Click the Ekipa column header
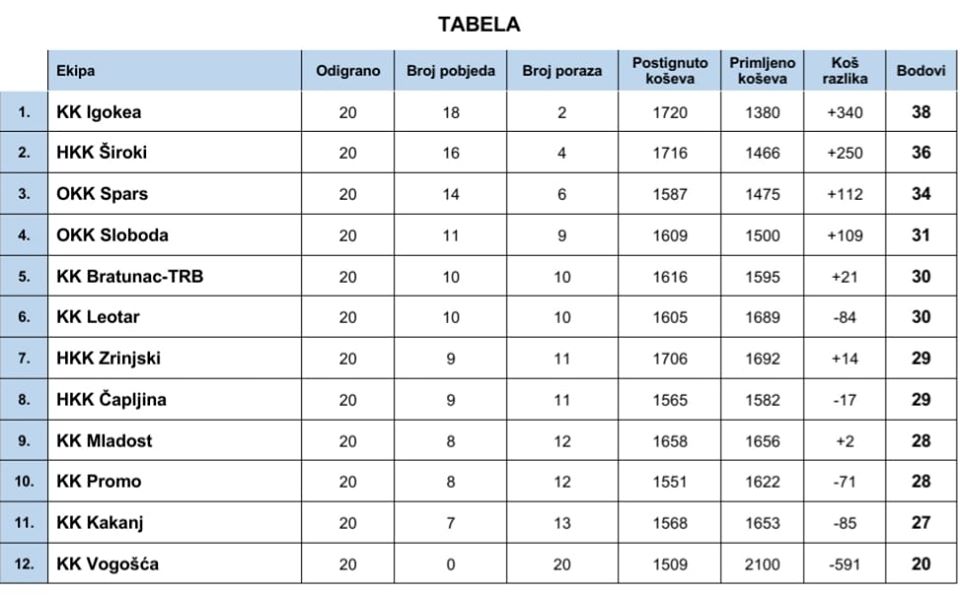The image size is (960, 595). (x=76, y=70)
